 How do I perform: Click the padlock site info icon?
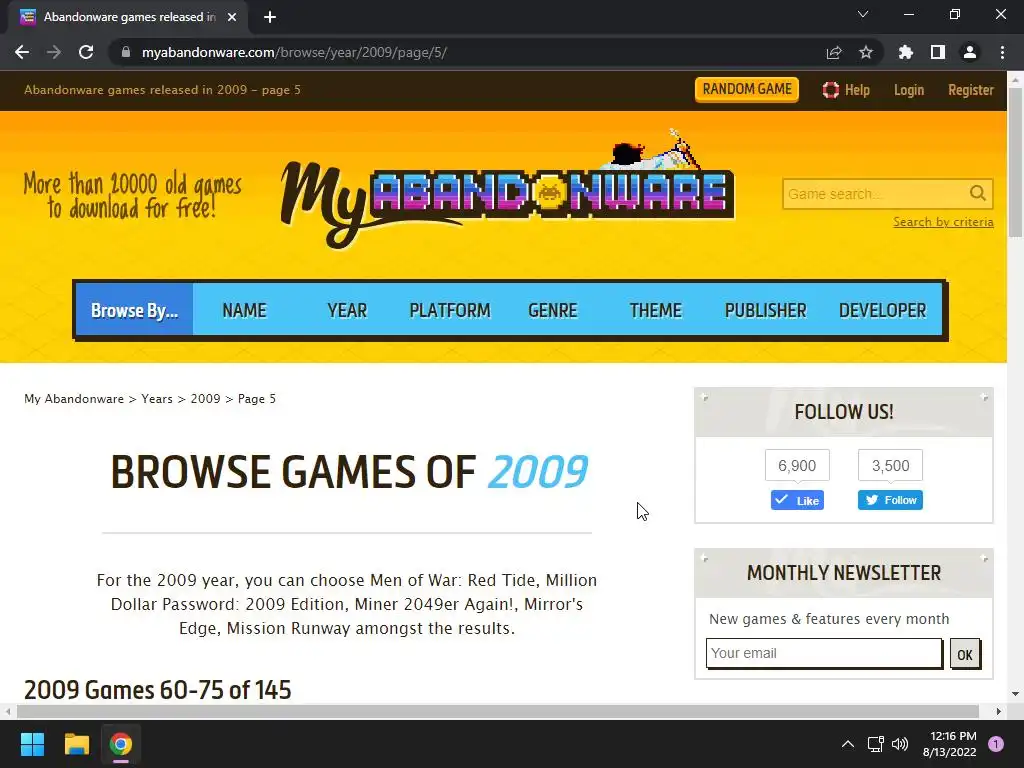pos(126,52)
